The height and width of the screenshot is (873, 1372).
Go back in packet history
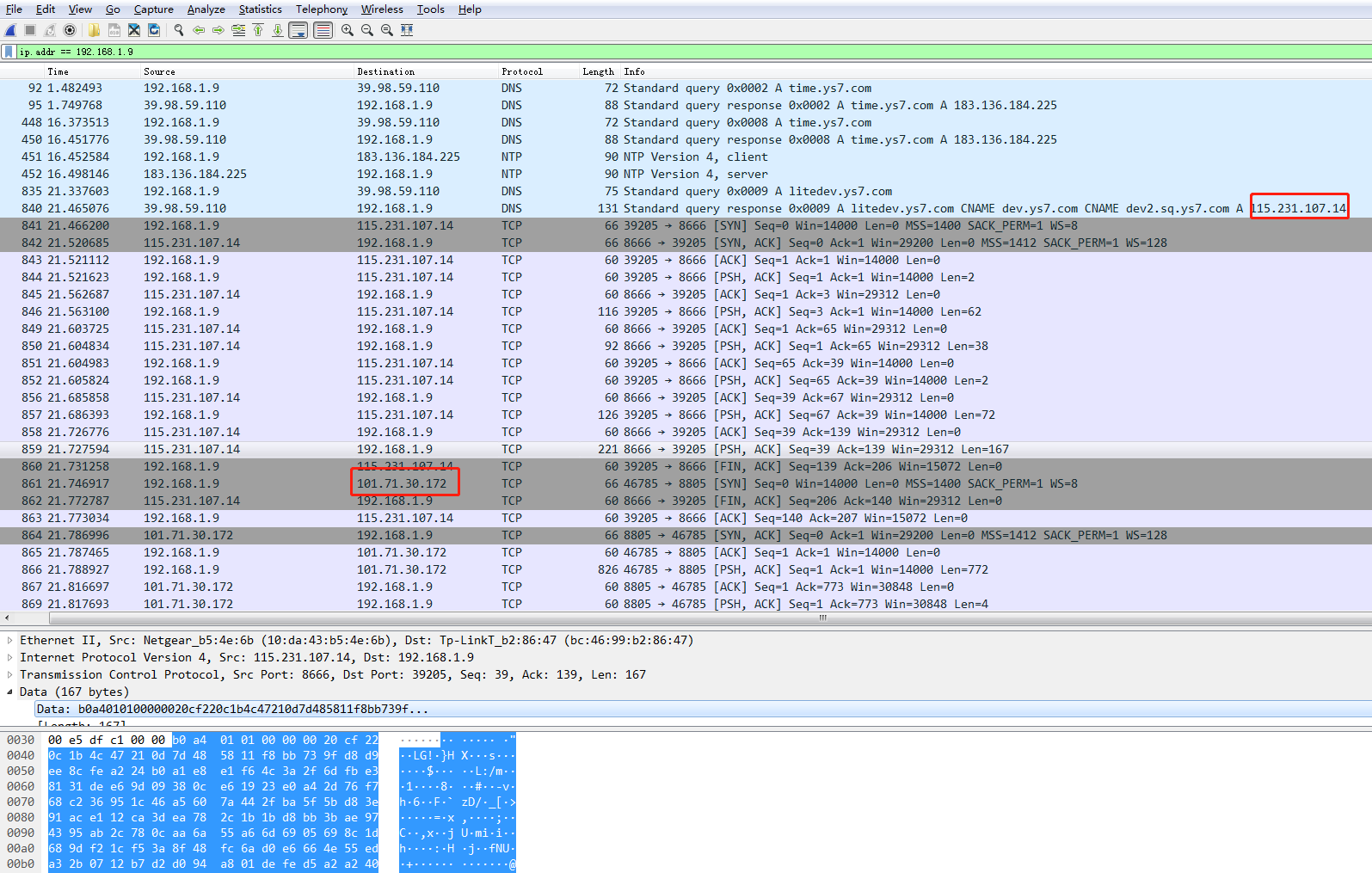(x=199, y=30)
